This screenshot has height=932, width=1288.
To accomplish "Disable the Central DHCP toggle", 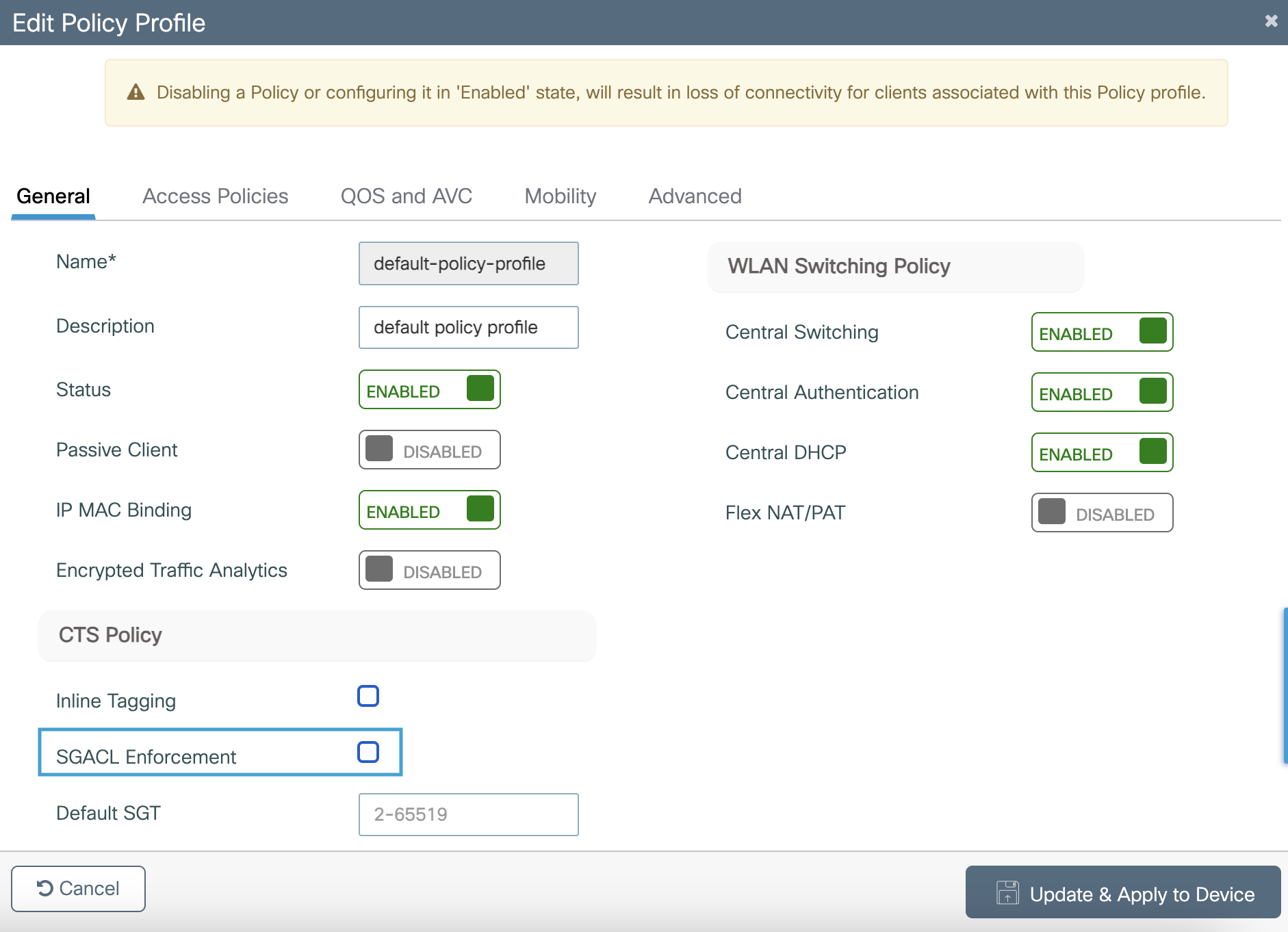I will click(x=1102, y=453).
